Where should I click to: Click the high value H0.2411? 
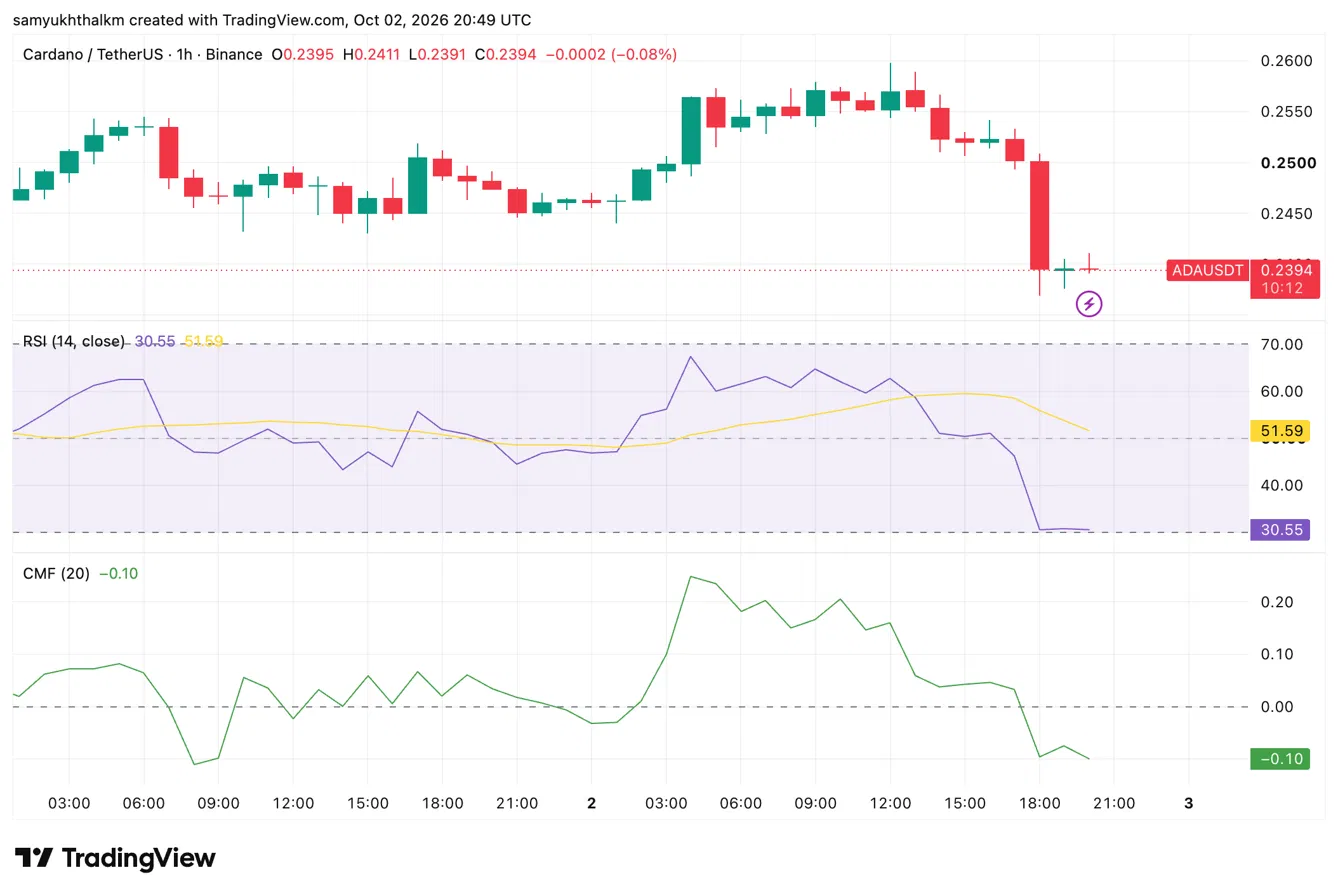pyautogui.click(x=373, y=54)
